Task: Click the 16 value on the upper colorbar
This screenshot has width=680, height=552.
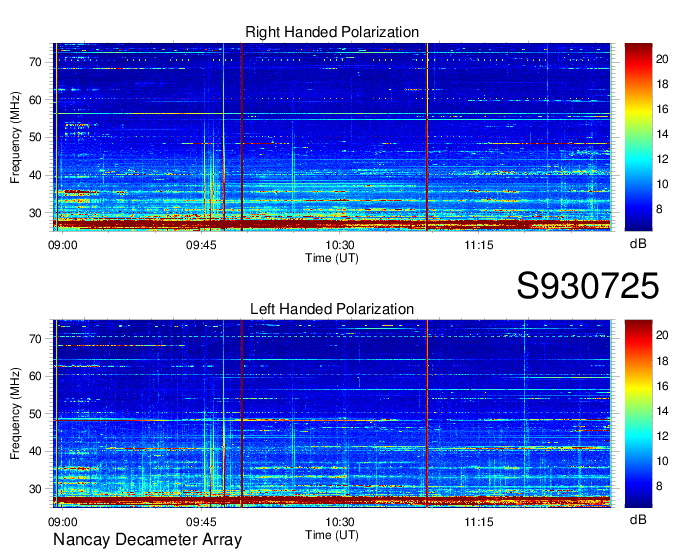Action: pyautogui.click(x=662, y=109)
